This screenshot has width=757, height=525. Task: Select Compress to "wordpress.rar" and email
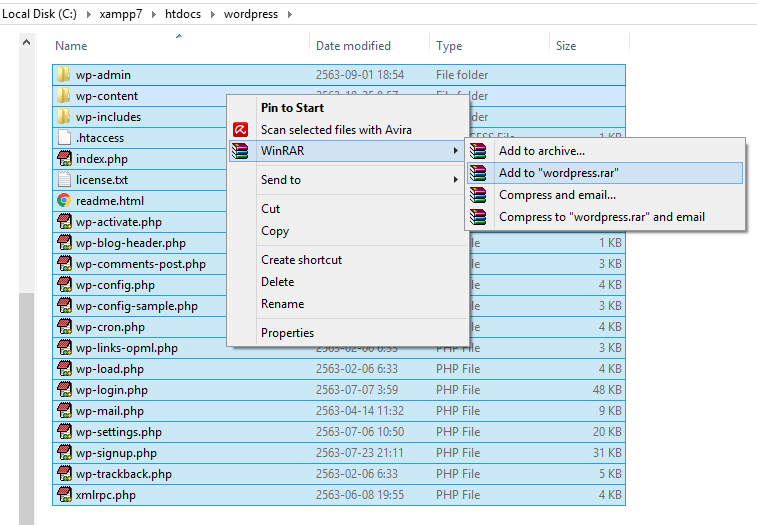coord(605,217)
